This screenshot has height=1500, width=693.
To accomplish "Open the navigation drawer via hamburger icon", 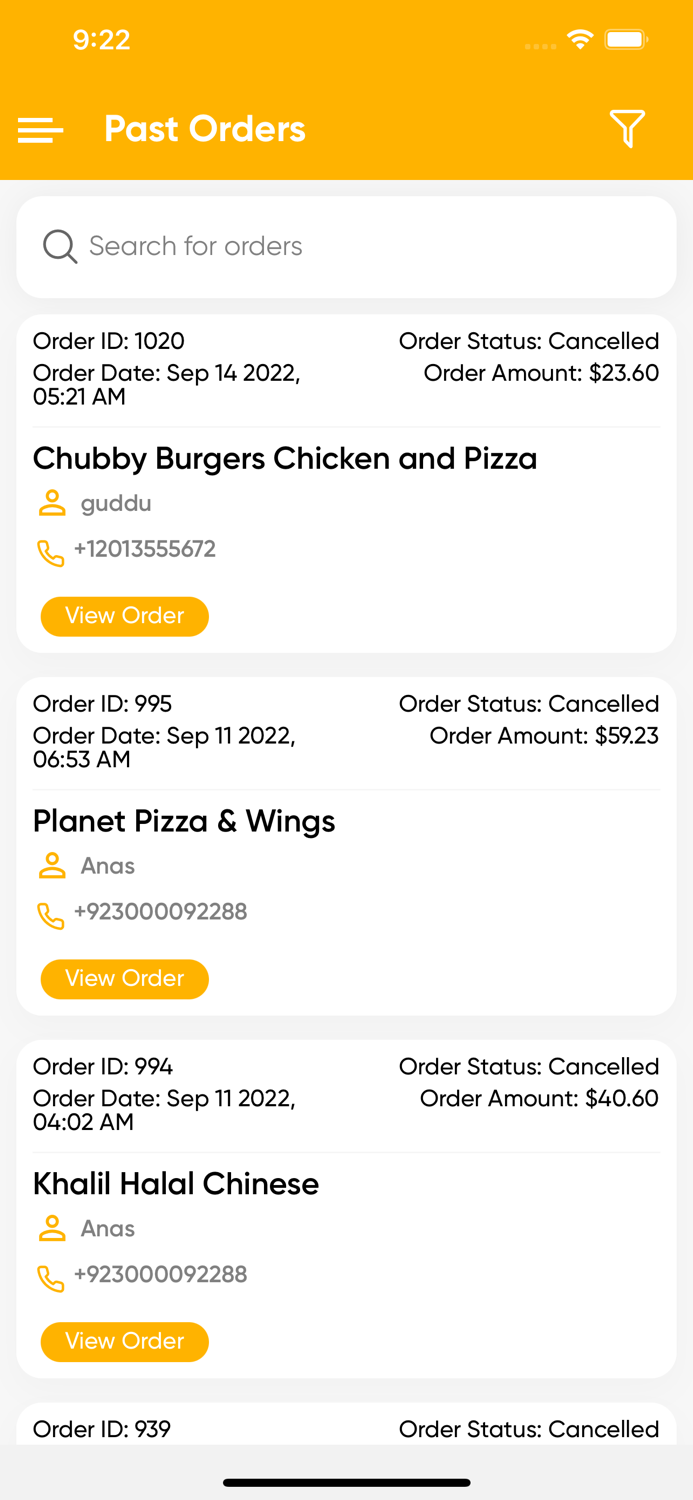I will pos(39,130).
